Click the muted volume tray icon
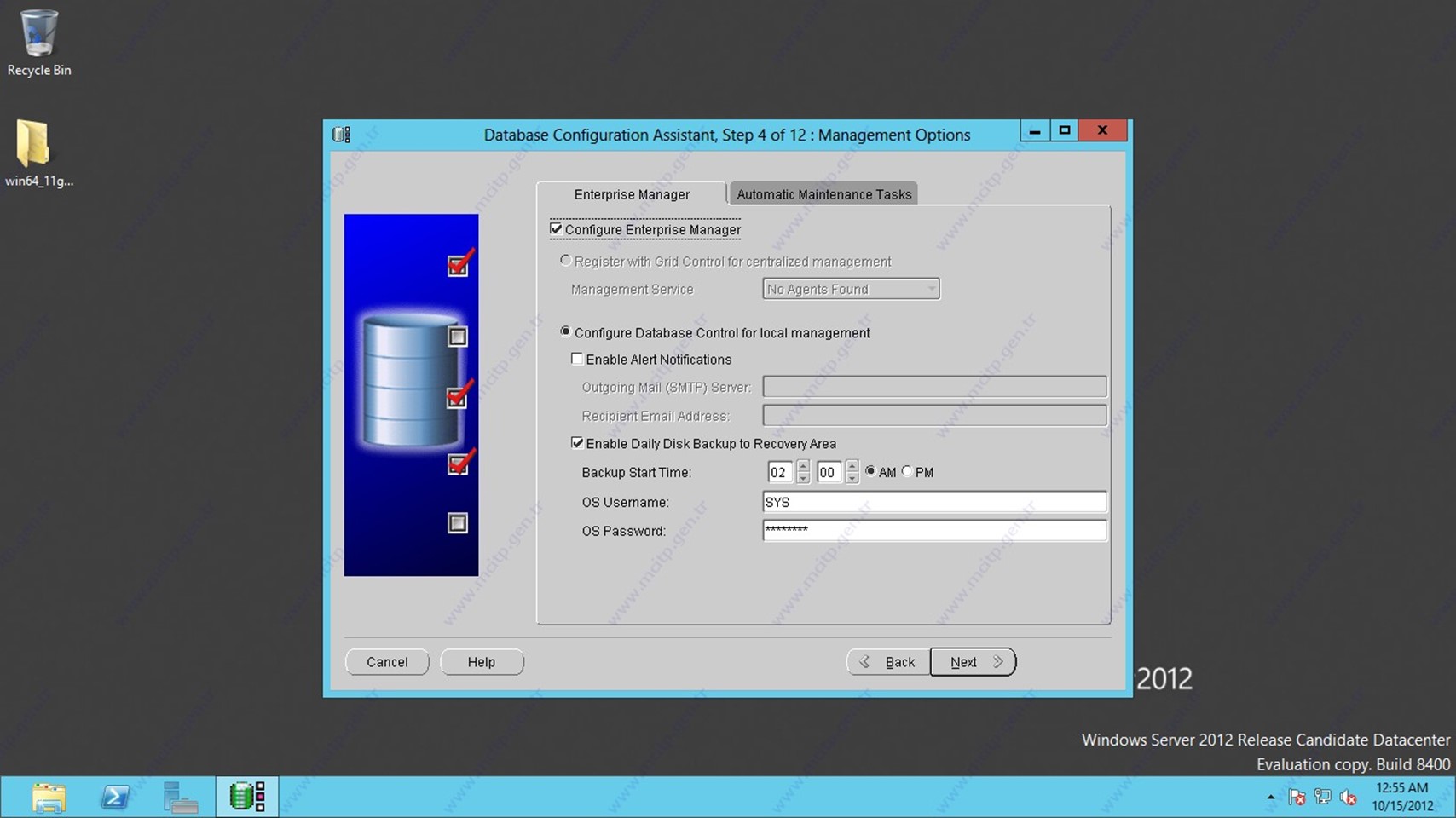 (1348, 798)
